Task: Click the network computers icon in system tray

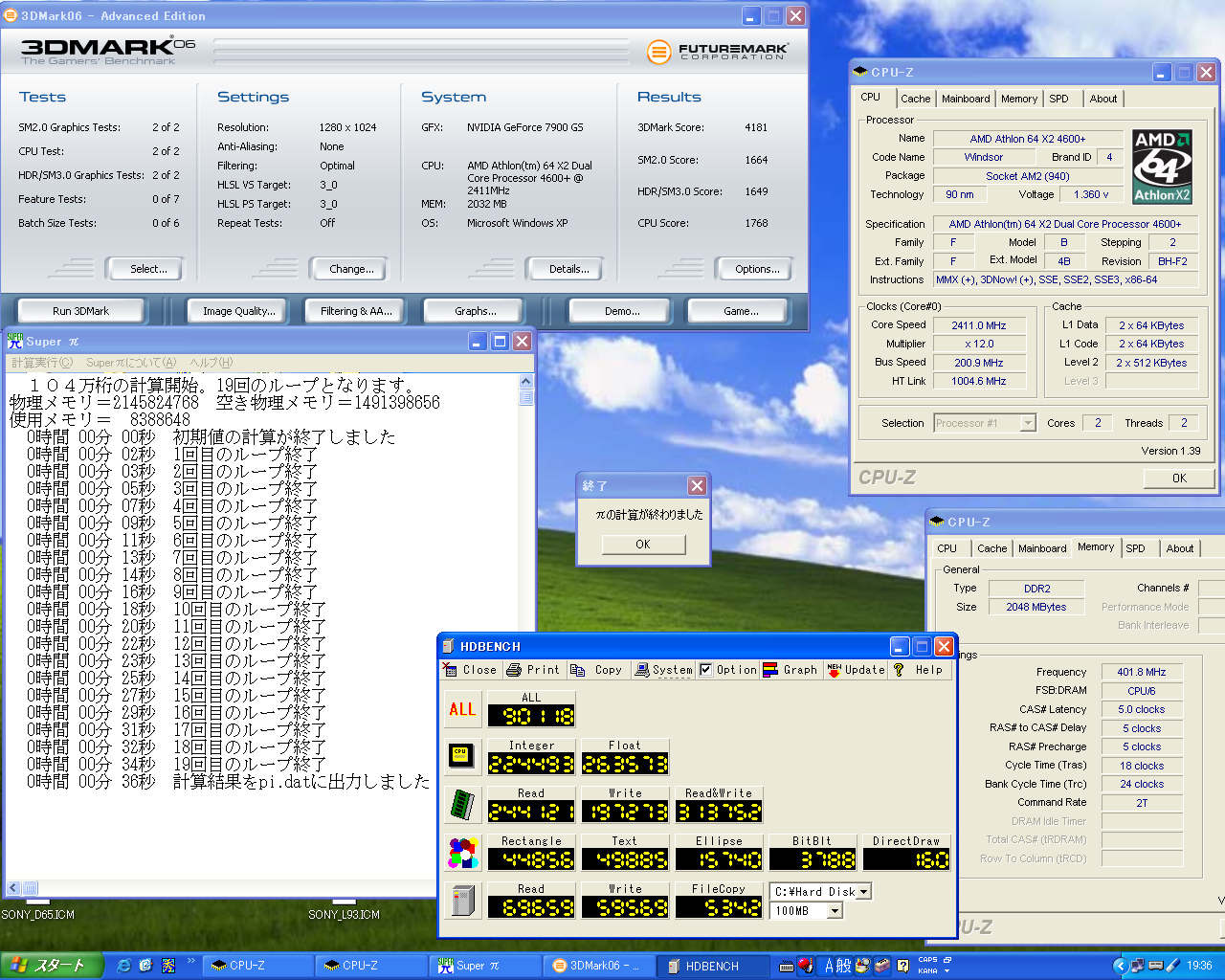Action: pos(1138,966)
